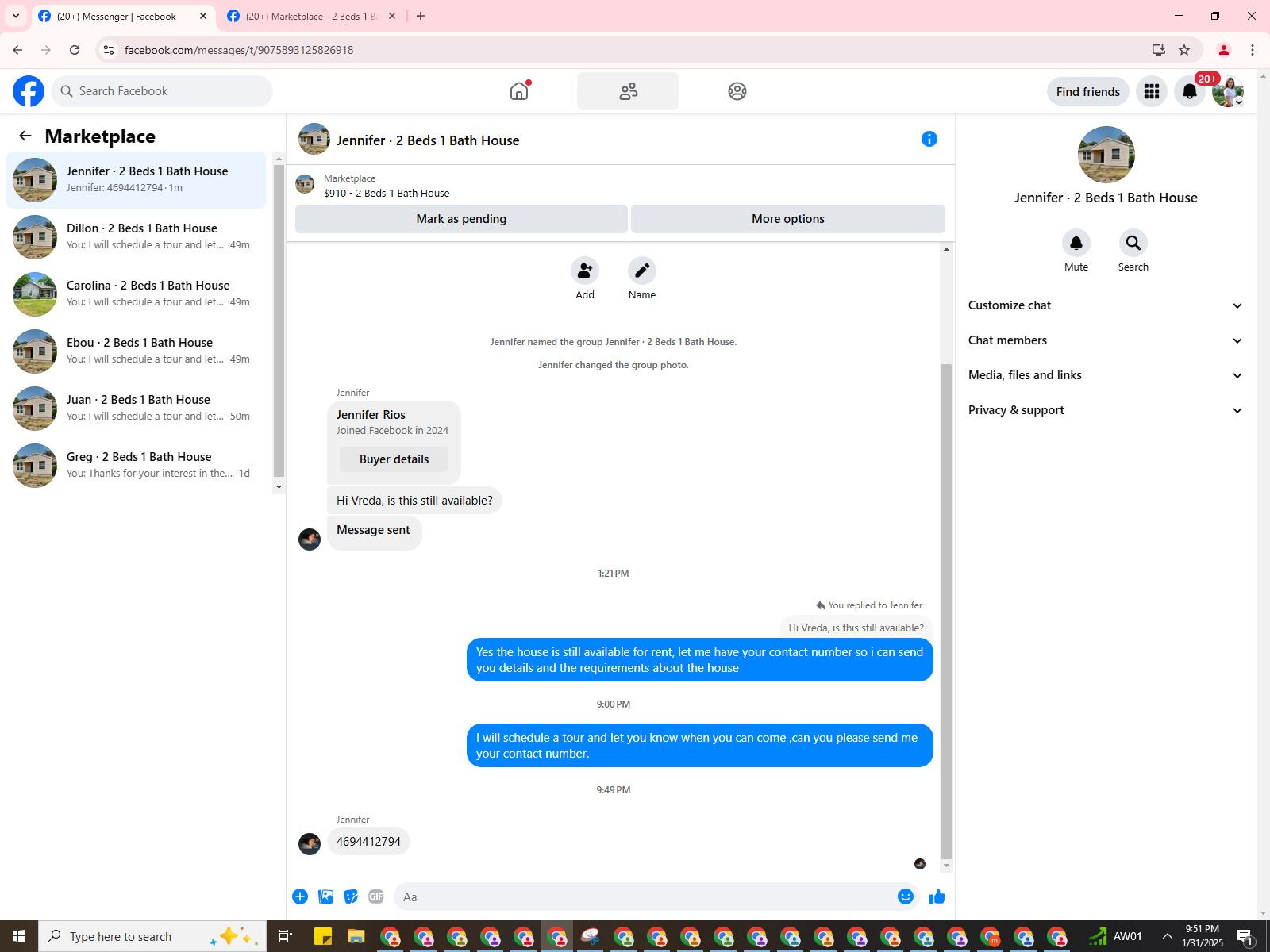Click the 4694412794 message bubble
The height and width of the screenshot is (952, 1270).
(x=368, y=842)
